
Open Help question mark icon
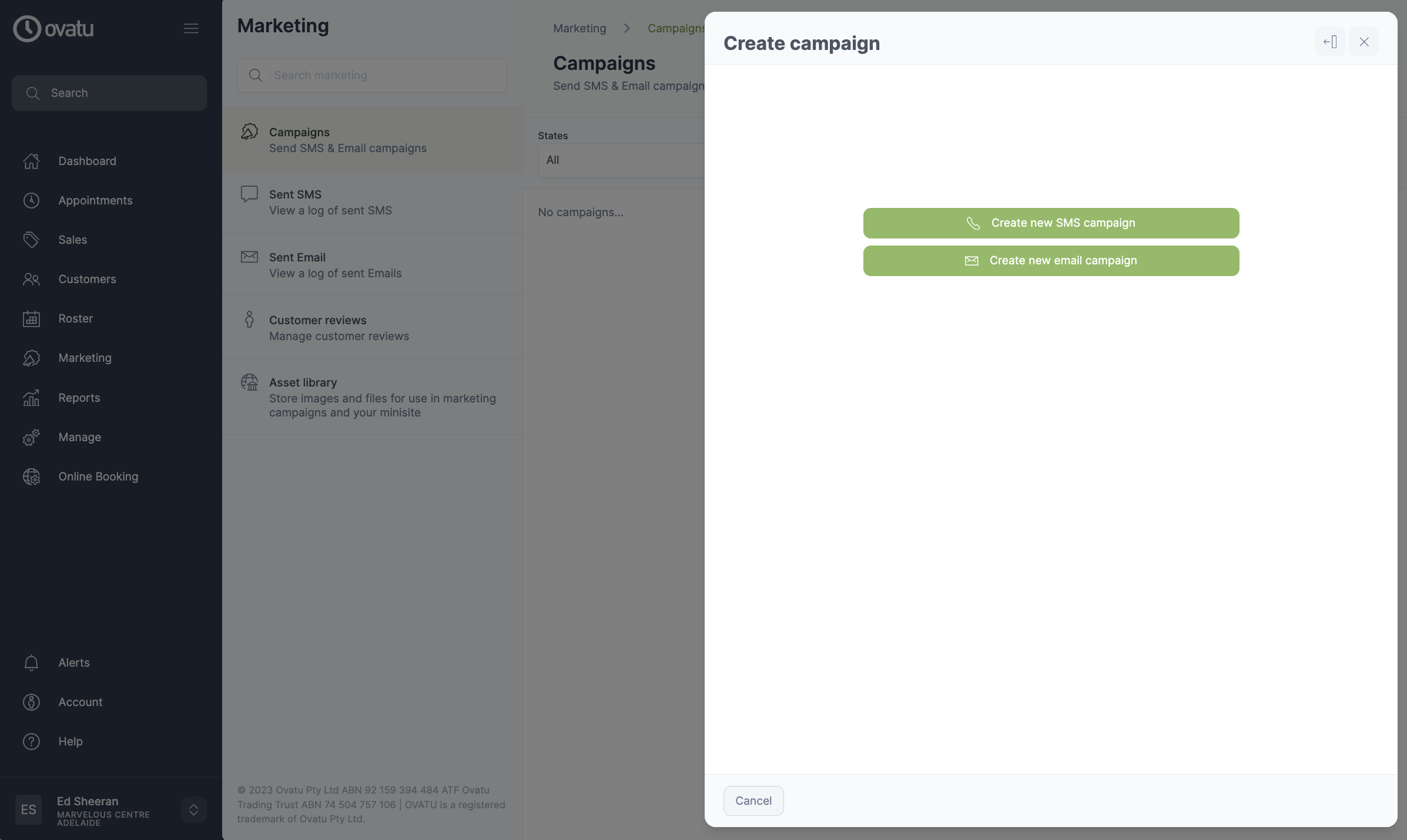31,741
